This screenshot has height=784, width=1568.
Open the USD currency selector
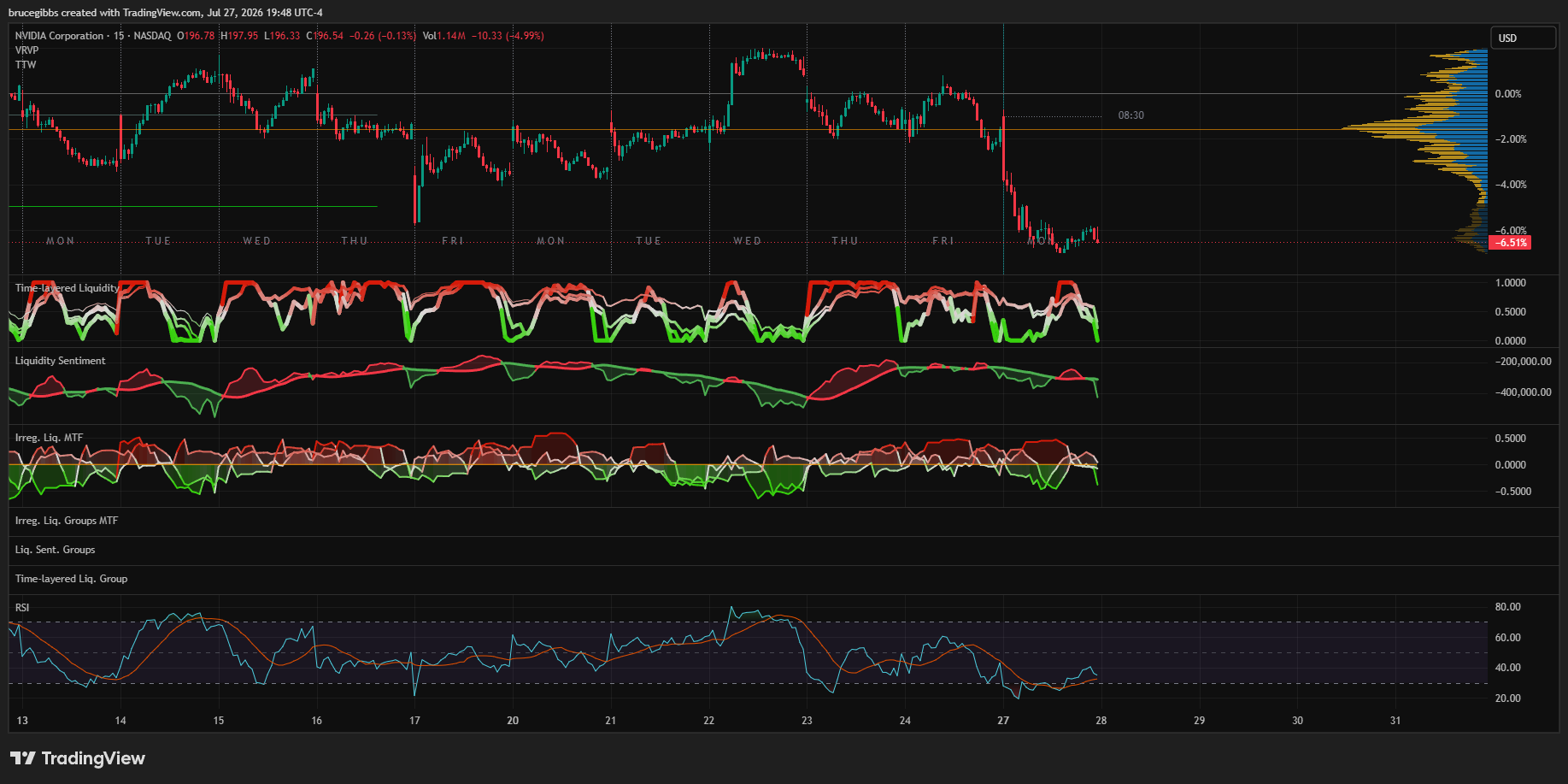point(1524,38)
